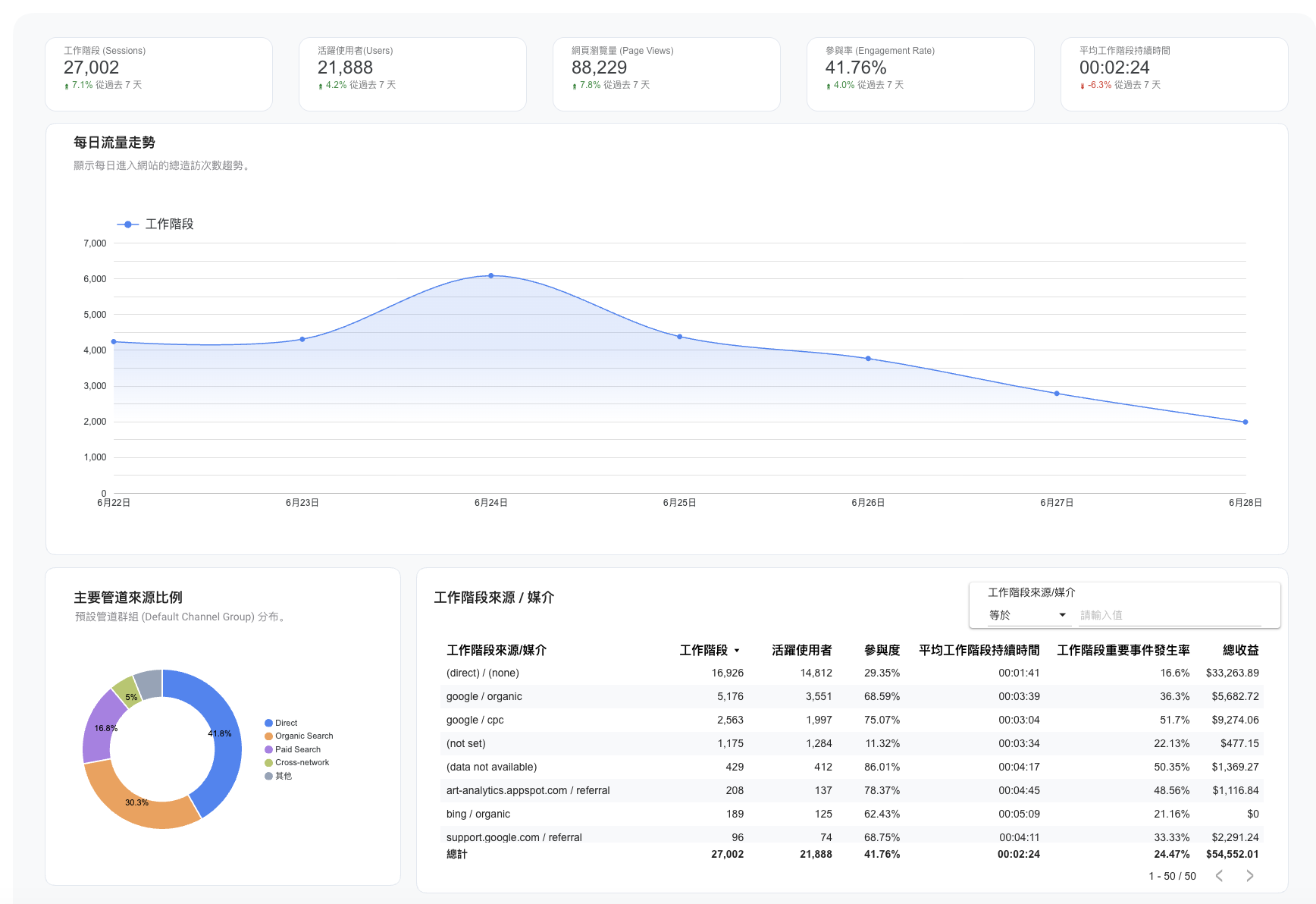The height and width of the screenshot is (904, 1316).
Task: Toggle the 工作階段 line chart legend entry
Action: pos(155,224)
